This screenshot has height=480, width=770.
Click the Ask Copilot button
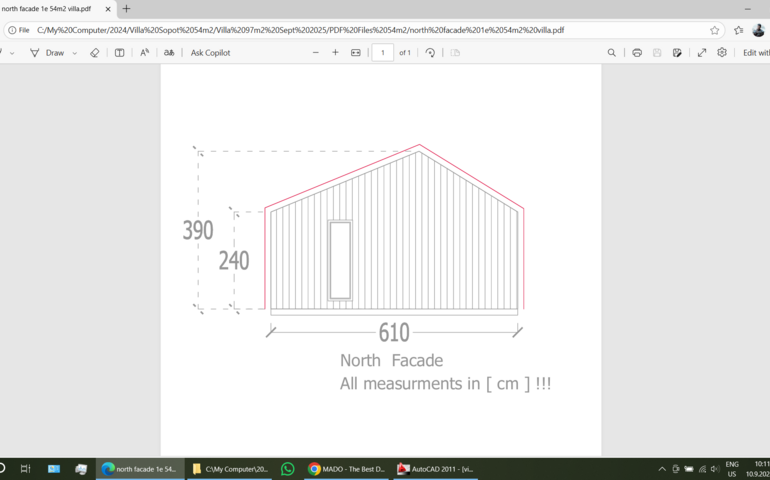pyautogui.click(x=210, y=53)
